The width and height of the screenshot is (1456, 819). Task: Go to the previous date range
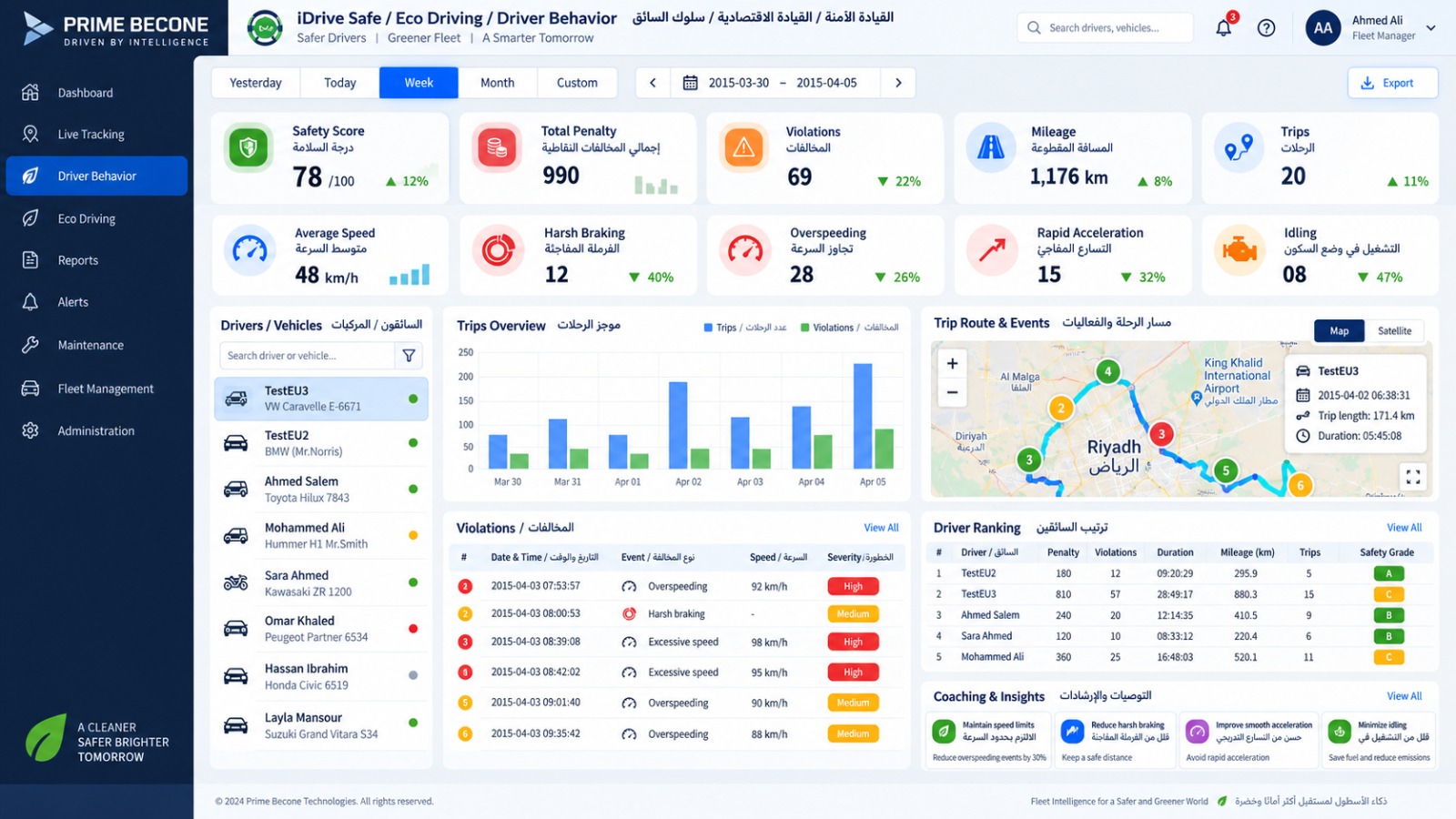(x=652, y=83)
